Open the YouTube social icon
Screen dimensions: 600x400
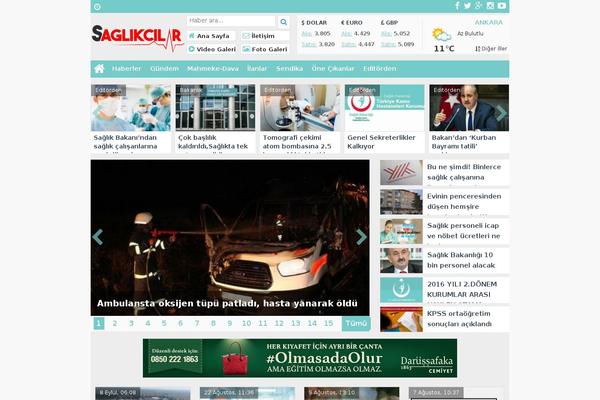click(502, 6)
